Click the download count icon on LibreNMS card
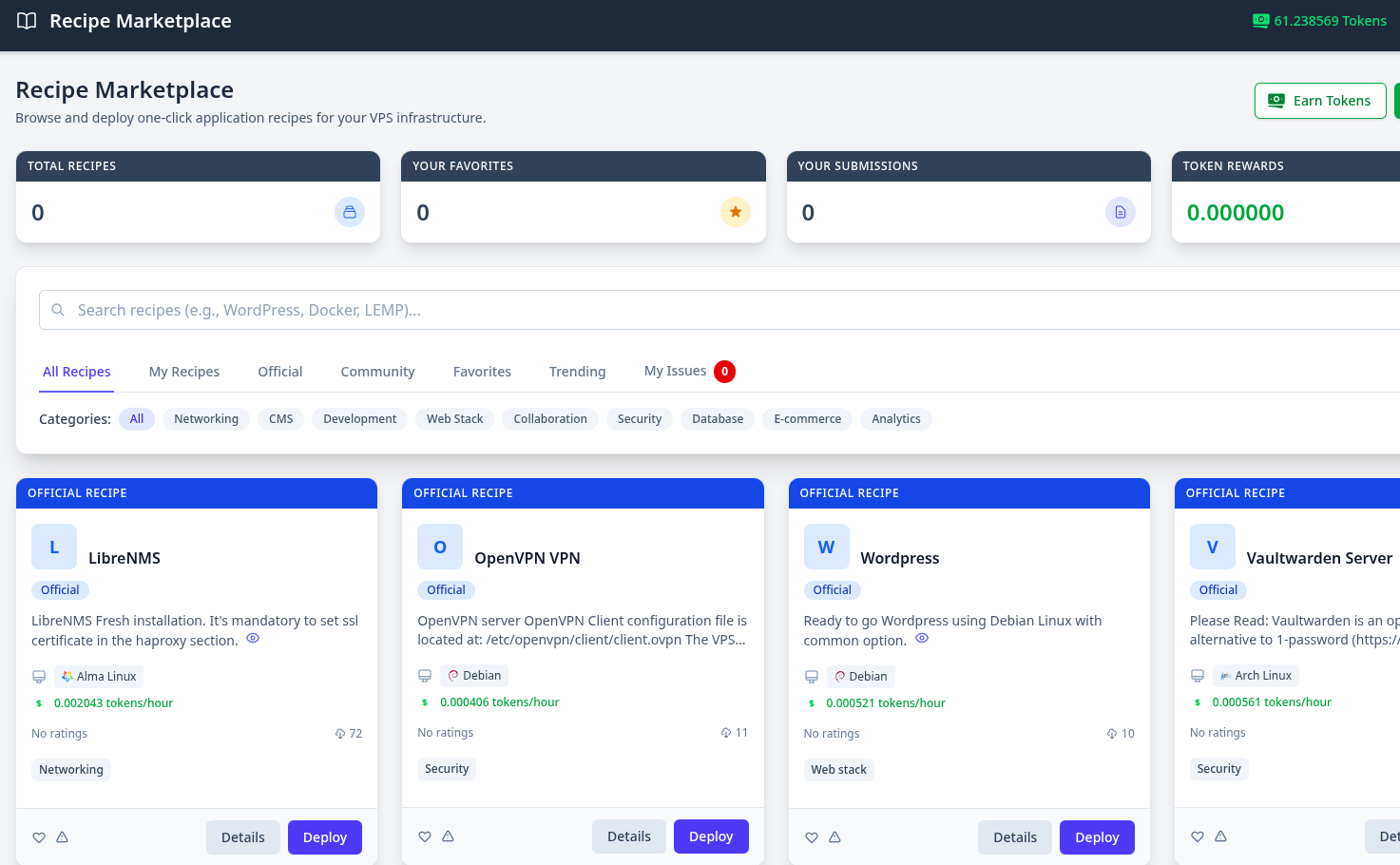This screenshot has width=1400, height=865. click(339, 733)
